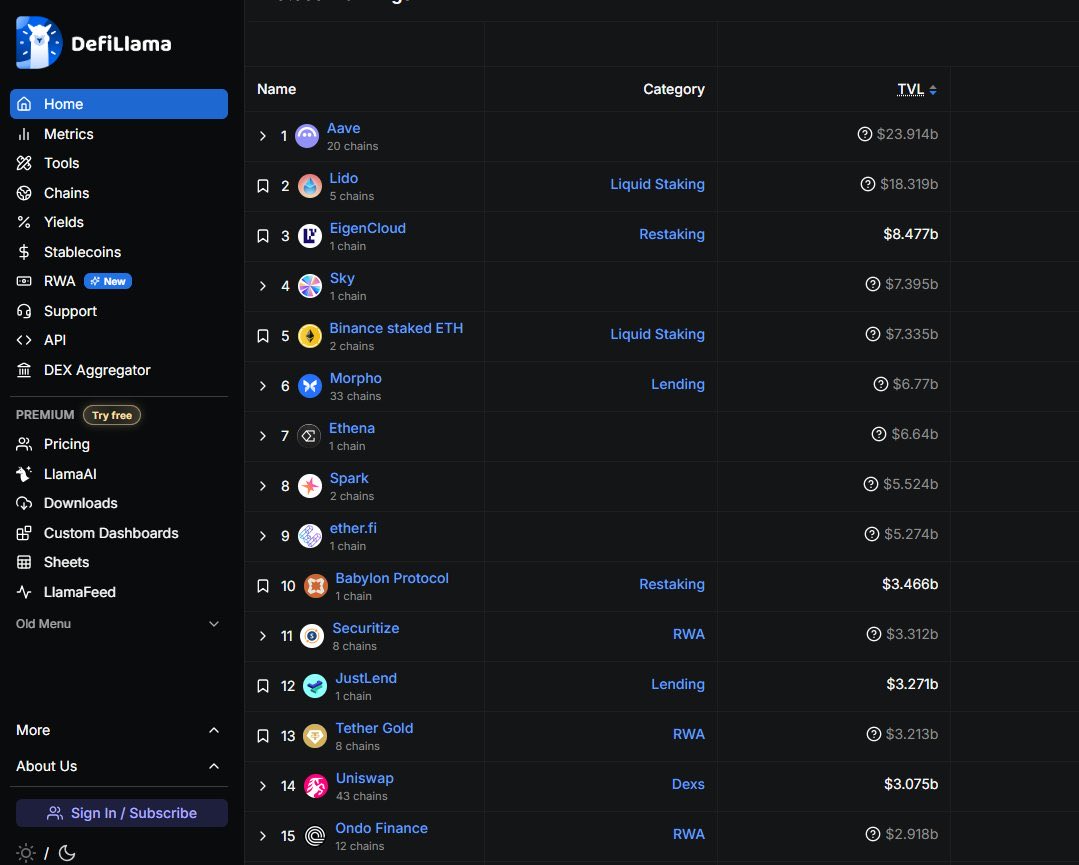1079x865 pixels.
Task: Bookmark the EigenCloud protocol row
Action: coord(263,236)
